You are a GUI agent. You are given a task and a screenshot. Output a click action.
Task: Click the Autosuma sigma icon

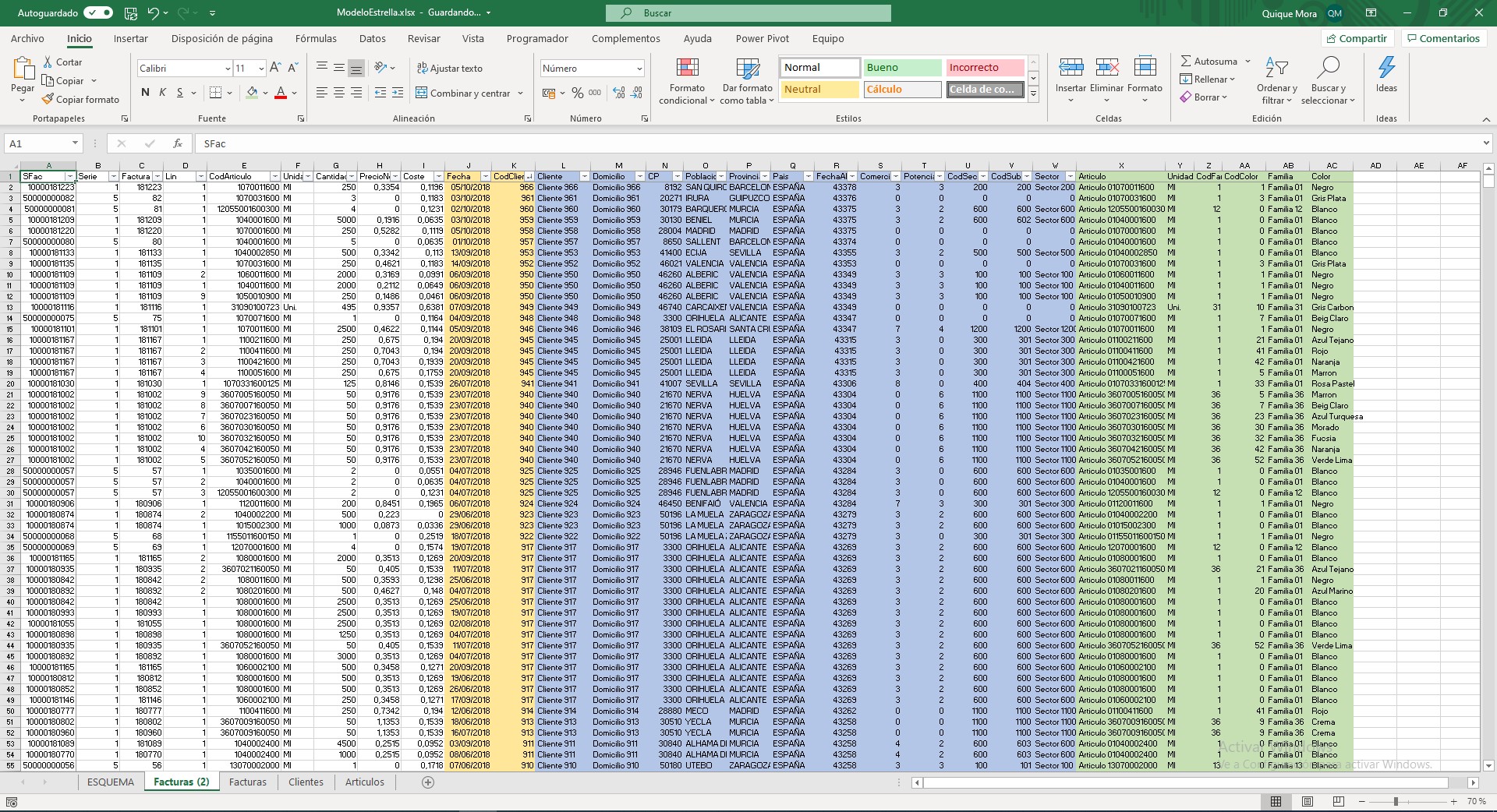coord(1185,61)
